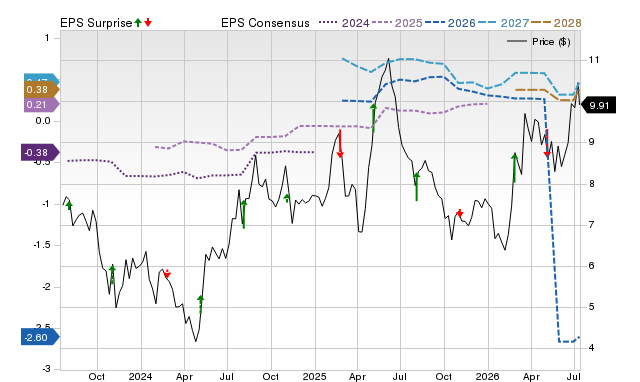
Task: Click the green EPS surprise arrow in May 2025
Action: (373, 118)
